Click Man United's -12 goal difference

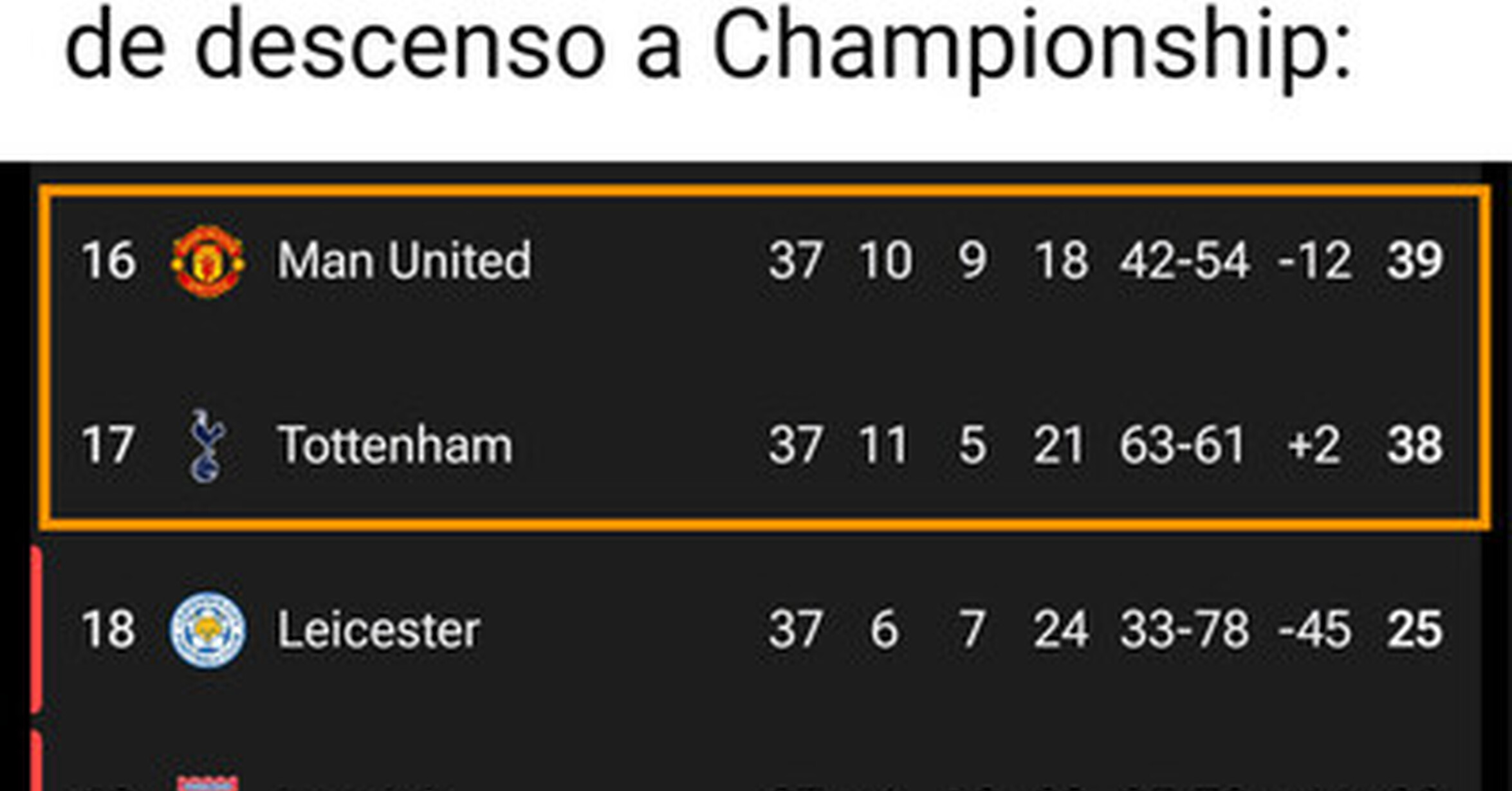coord(1314,260)
